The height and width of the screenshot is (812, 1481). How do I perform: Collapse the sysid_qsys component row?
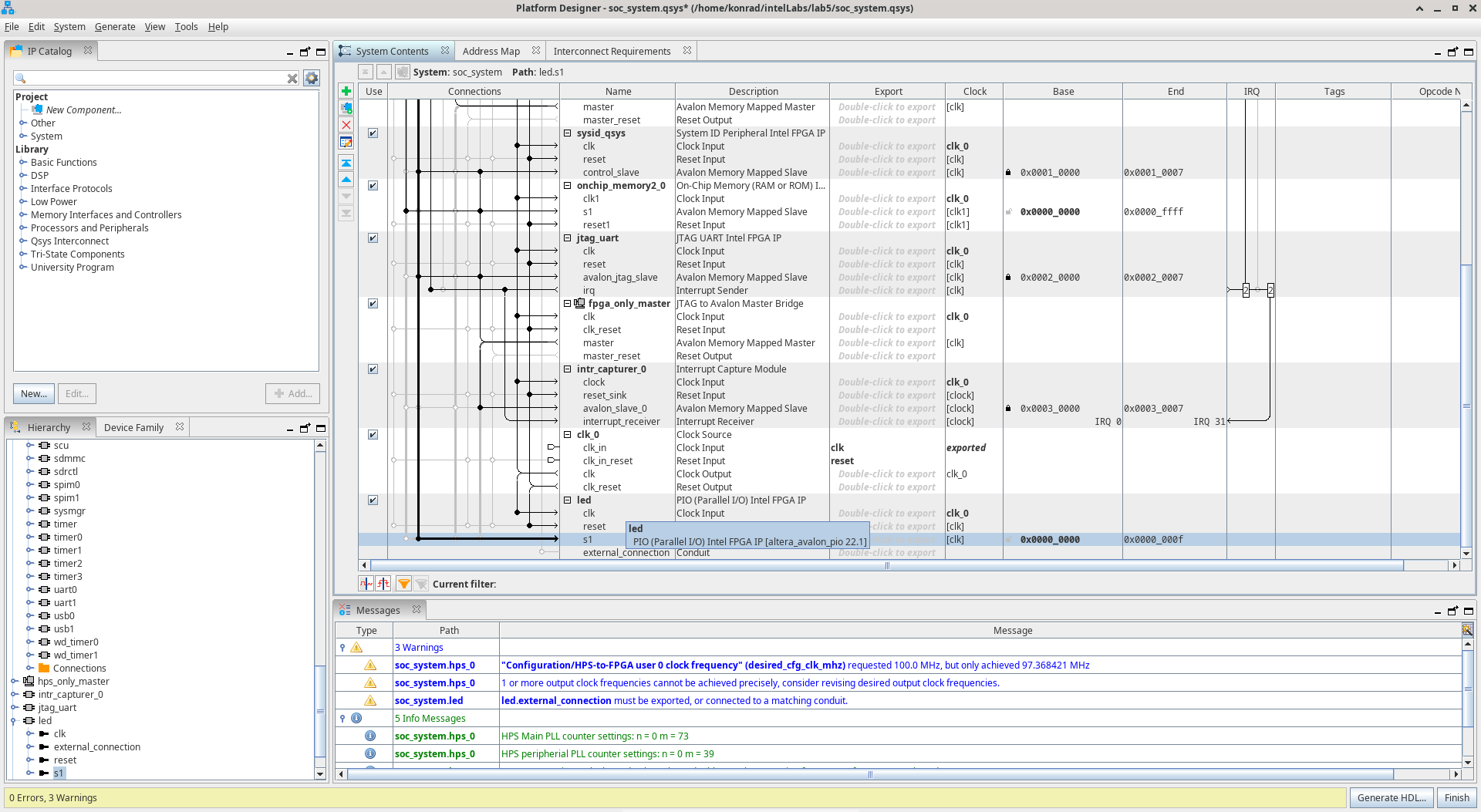(568, 133)
